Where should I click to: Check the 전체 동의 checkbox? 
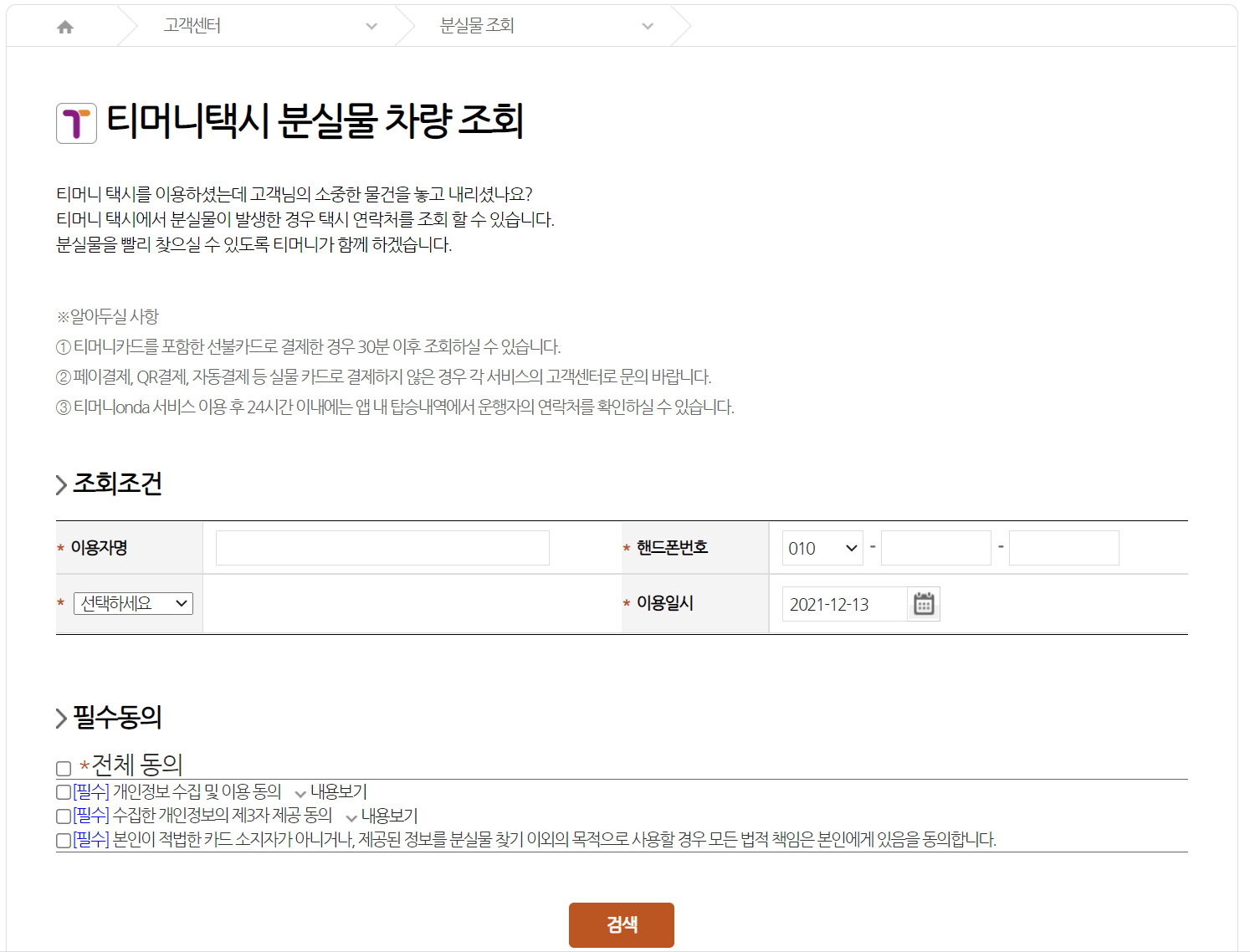64,768
